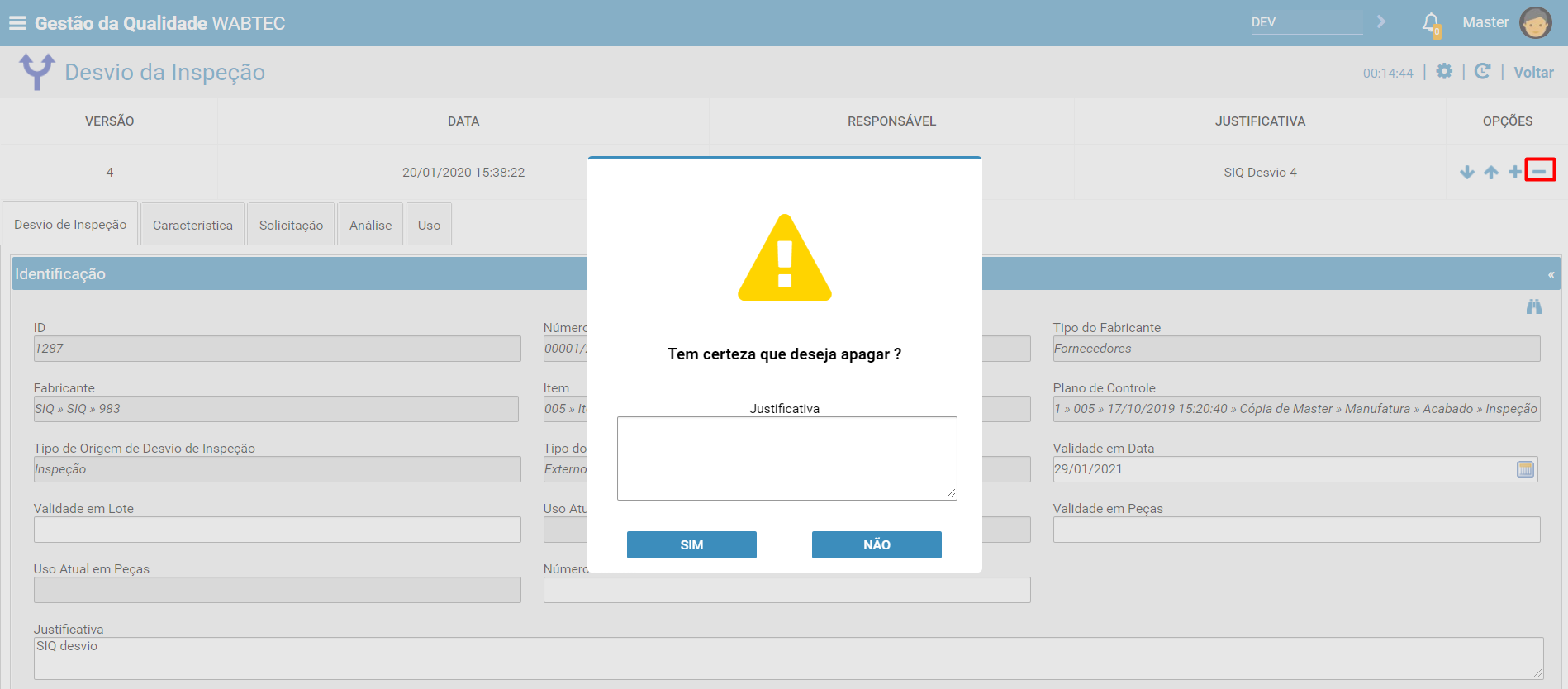This screenshot has height=689, width=1568.
Task: Select the Análise tab
Action: (370, 225)
